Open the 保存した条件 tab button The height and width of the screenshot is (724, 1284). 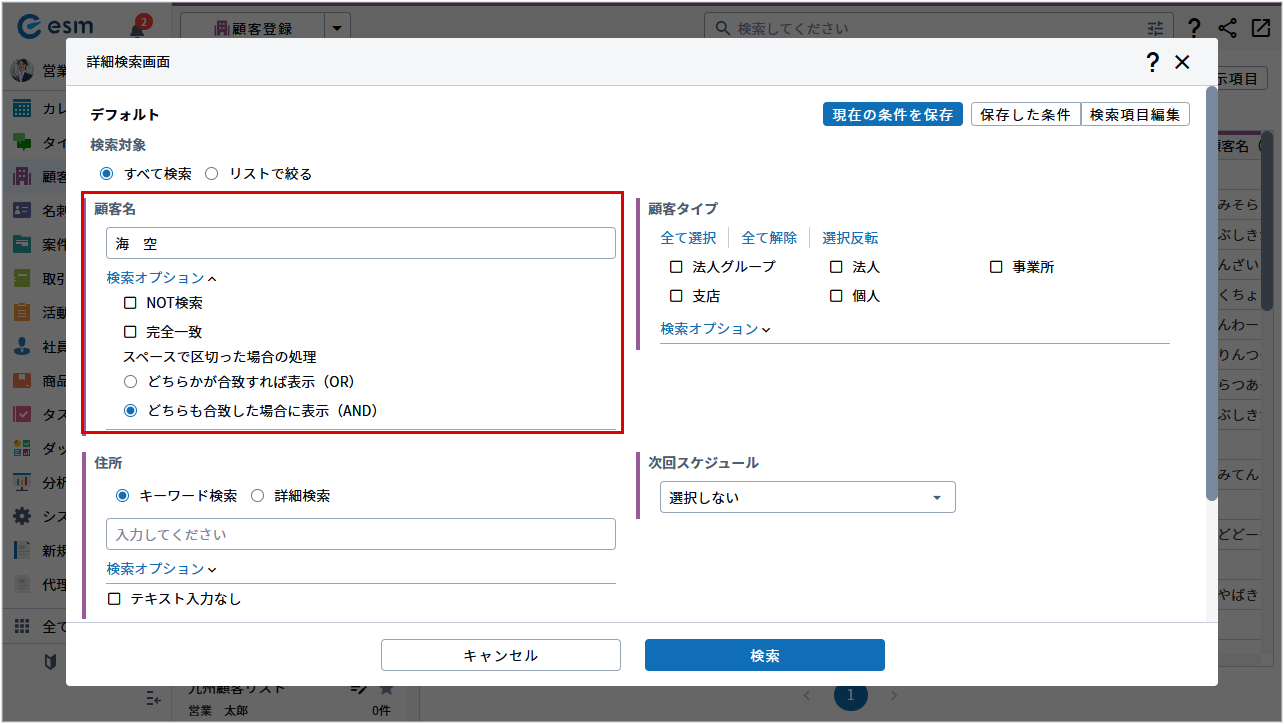click(x=1025, y=115)
